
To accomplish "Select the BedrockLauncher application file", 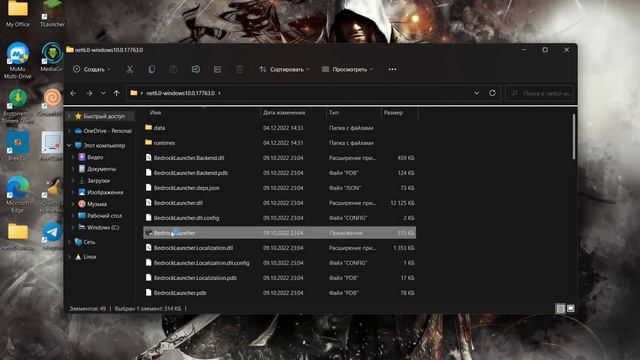I will coord(280,233).
